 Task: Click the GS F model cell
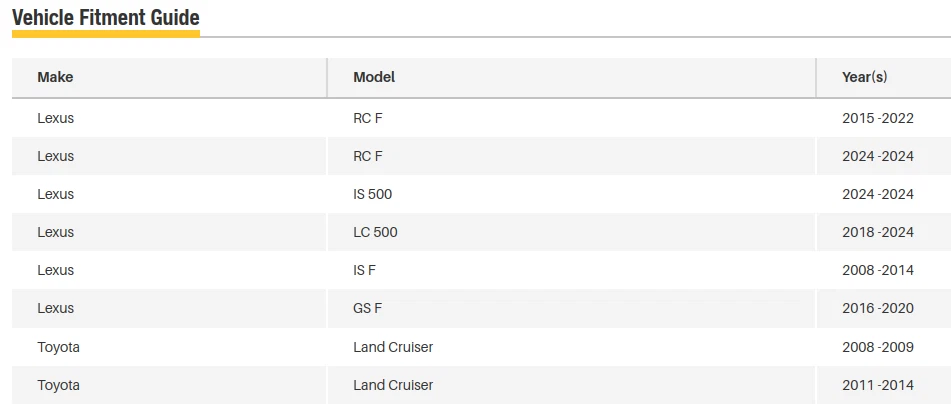(367, 308)
